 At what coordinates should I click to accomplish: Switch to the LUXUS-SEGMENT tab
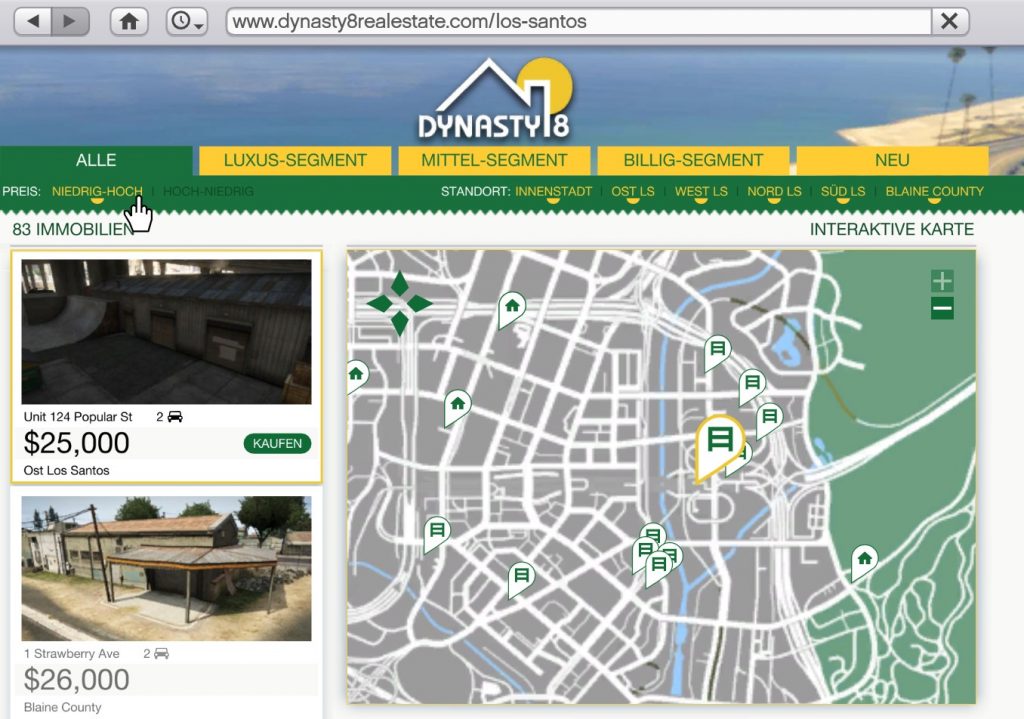295,160
